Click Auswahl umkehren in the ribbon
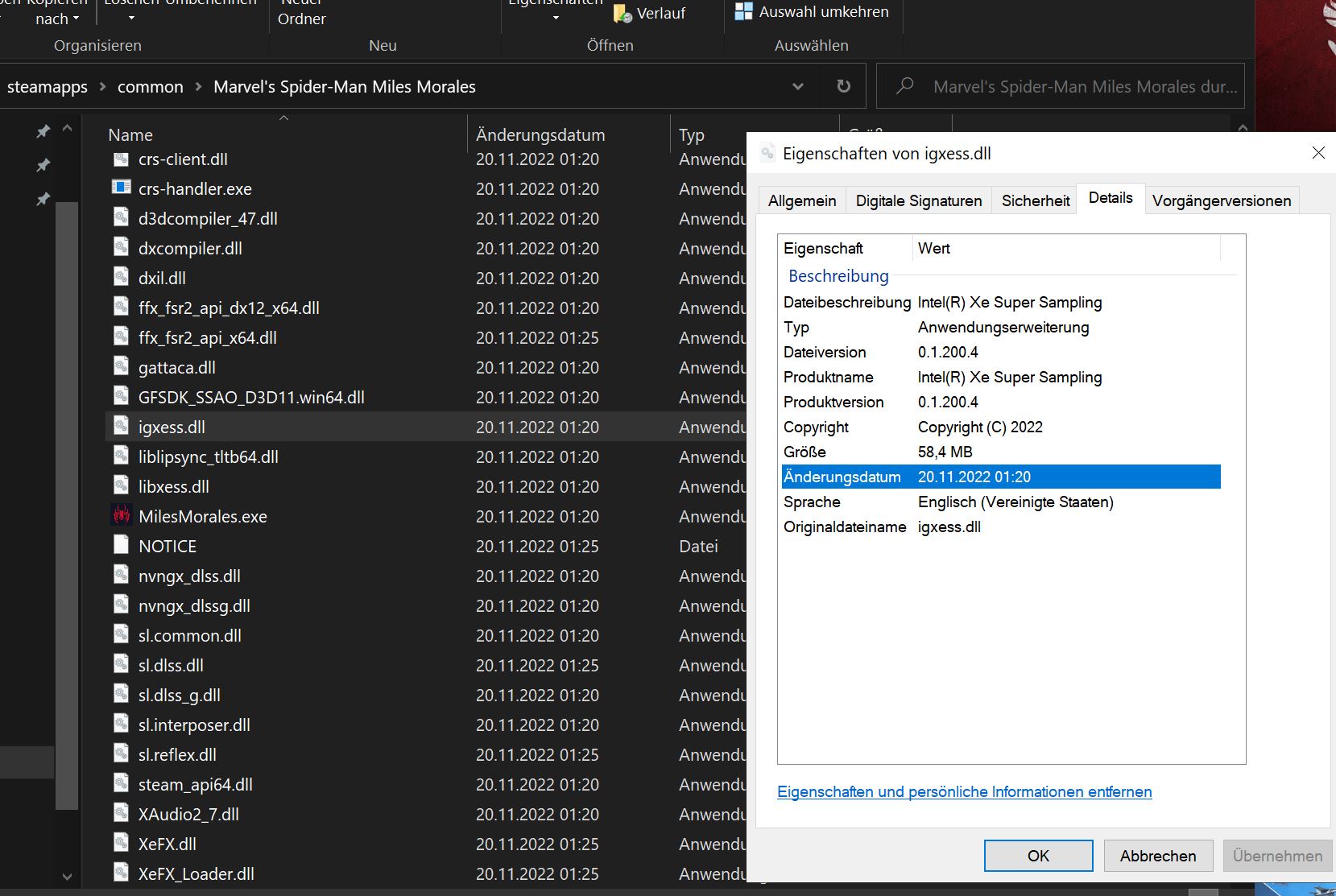 pyautogui.click(x=824, y=11)
